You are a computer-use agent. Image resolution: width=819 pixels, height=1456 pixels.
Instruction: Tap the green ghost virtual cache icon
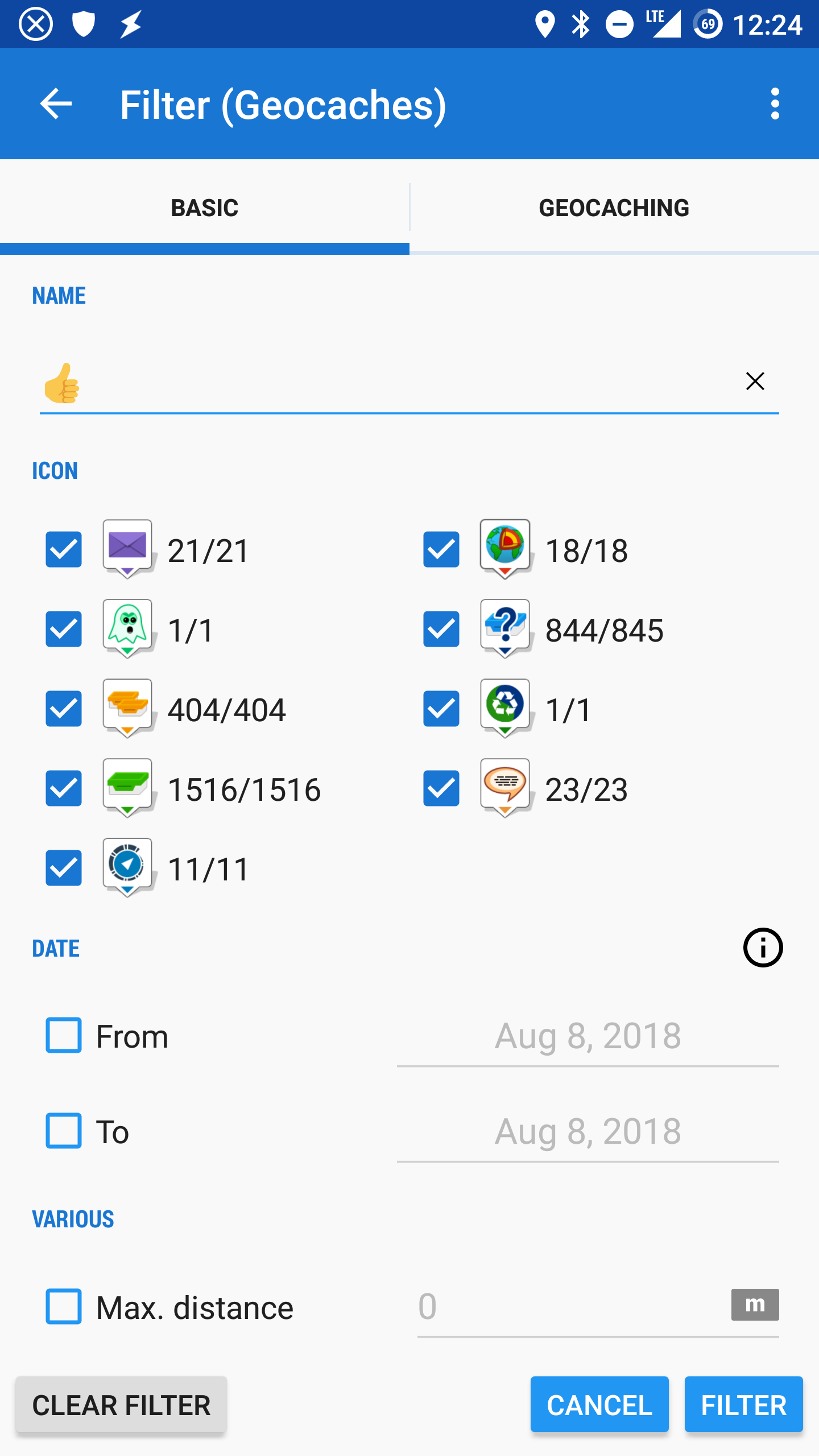point(127,627)
